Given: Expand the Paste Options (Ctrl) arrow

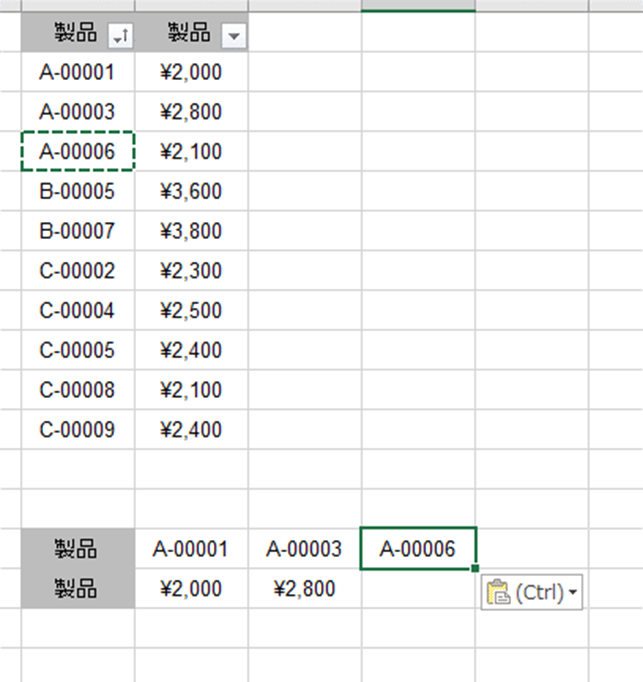Looking at the screenshot, I should pyautogui.click(x=573, y=592).
